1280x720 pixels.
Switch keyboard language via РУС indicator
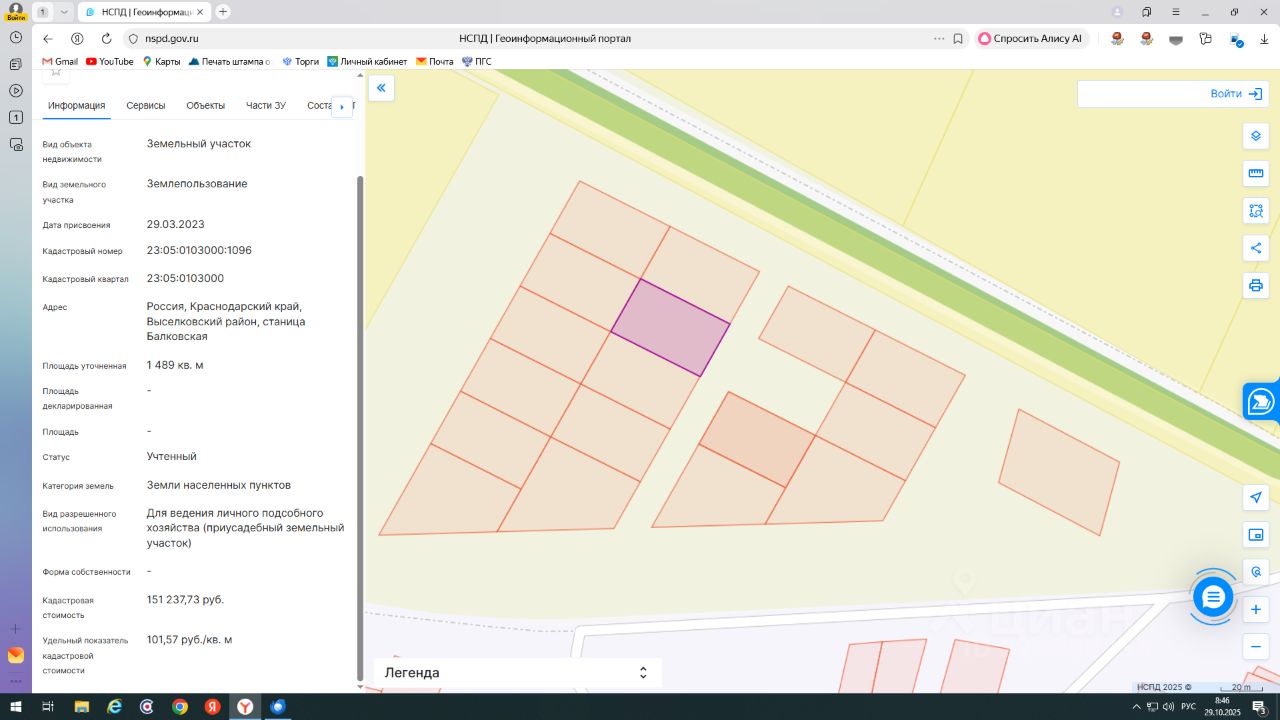(x=1189, y=707)
